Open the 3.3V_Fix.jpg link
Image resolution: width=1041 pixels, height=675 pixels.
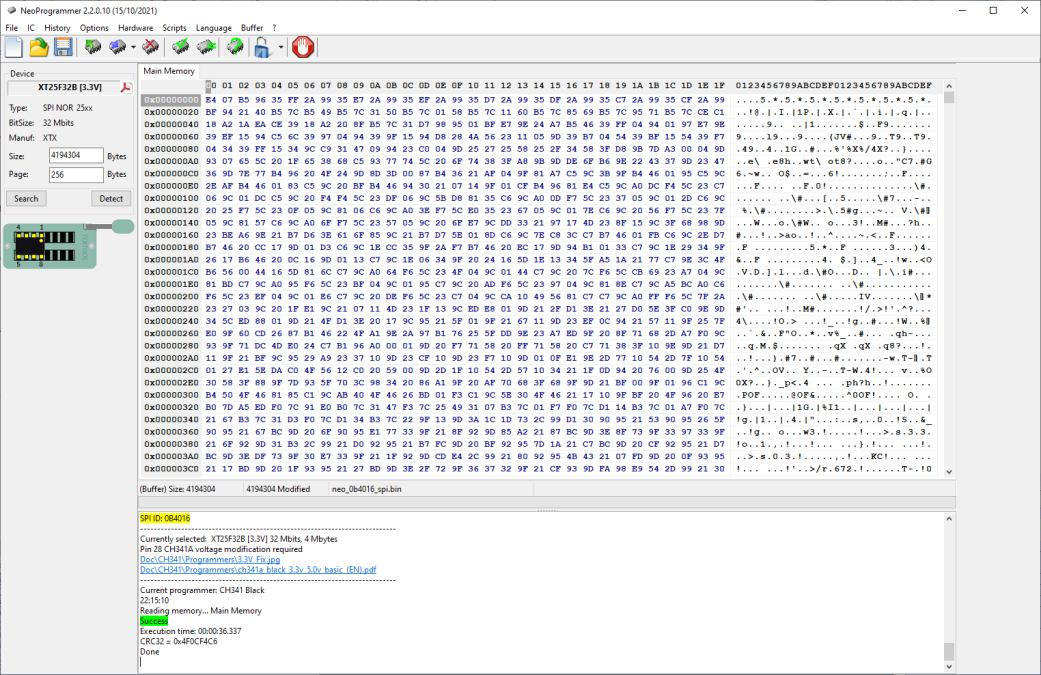tap(210, 560)
